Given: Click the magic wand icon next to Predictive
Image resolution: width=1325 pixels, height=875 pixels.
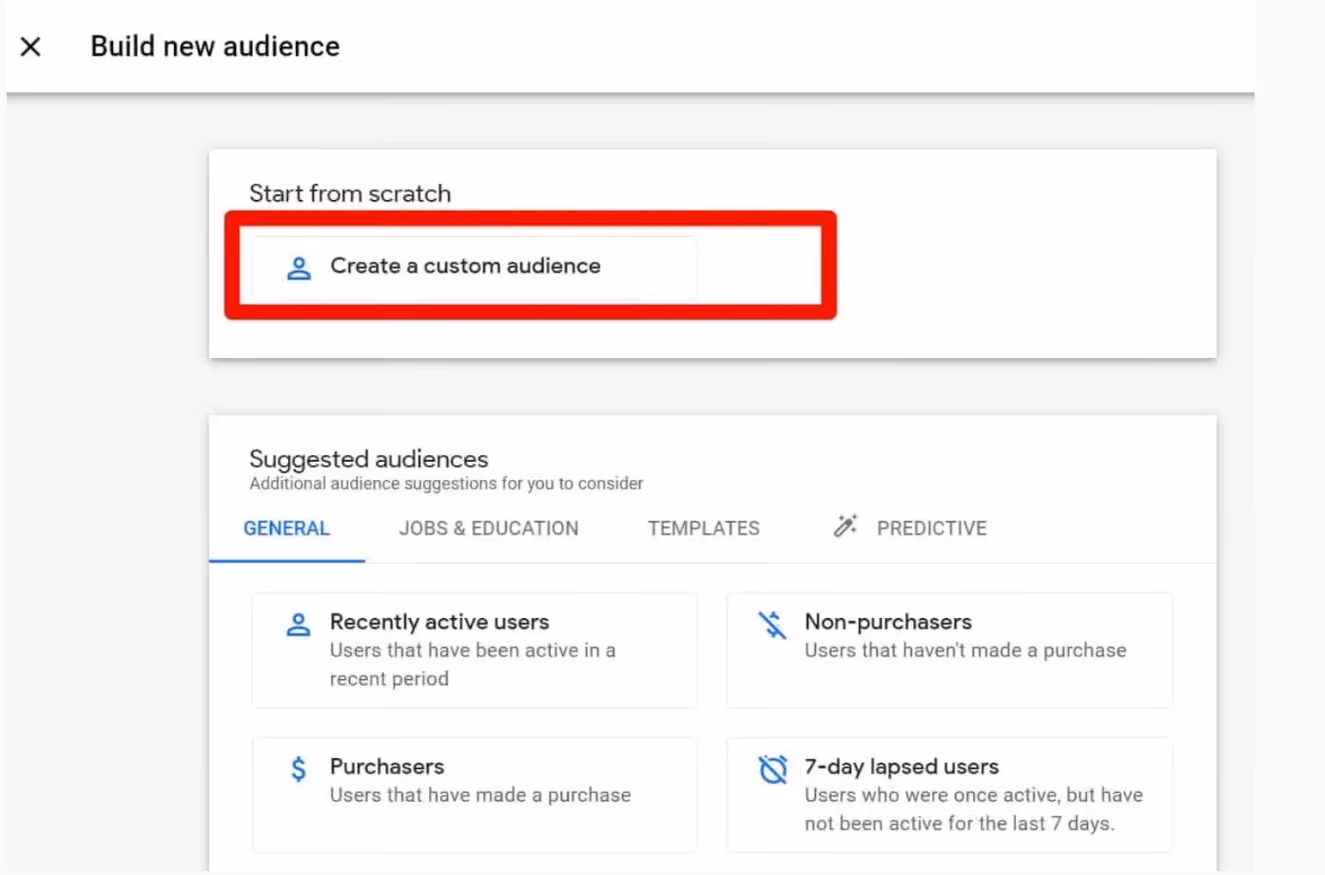Looking at the screenshot, I should (846, 526).
